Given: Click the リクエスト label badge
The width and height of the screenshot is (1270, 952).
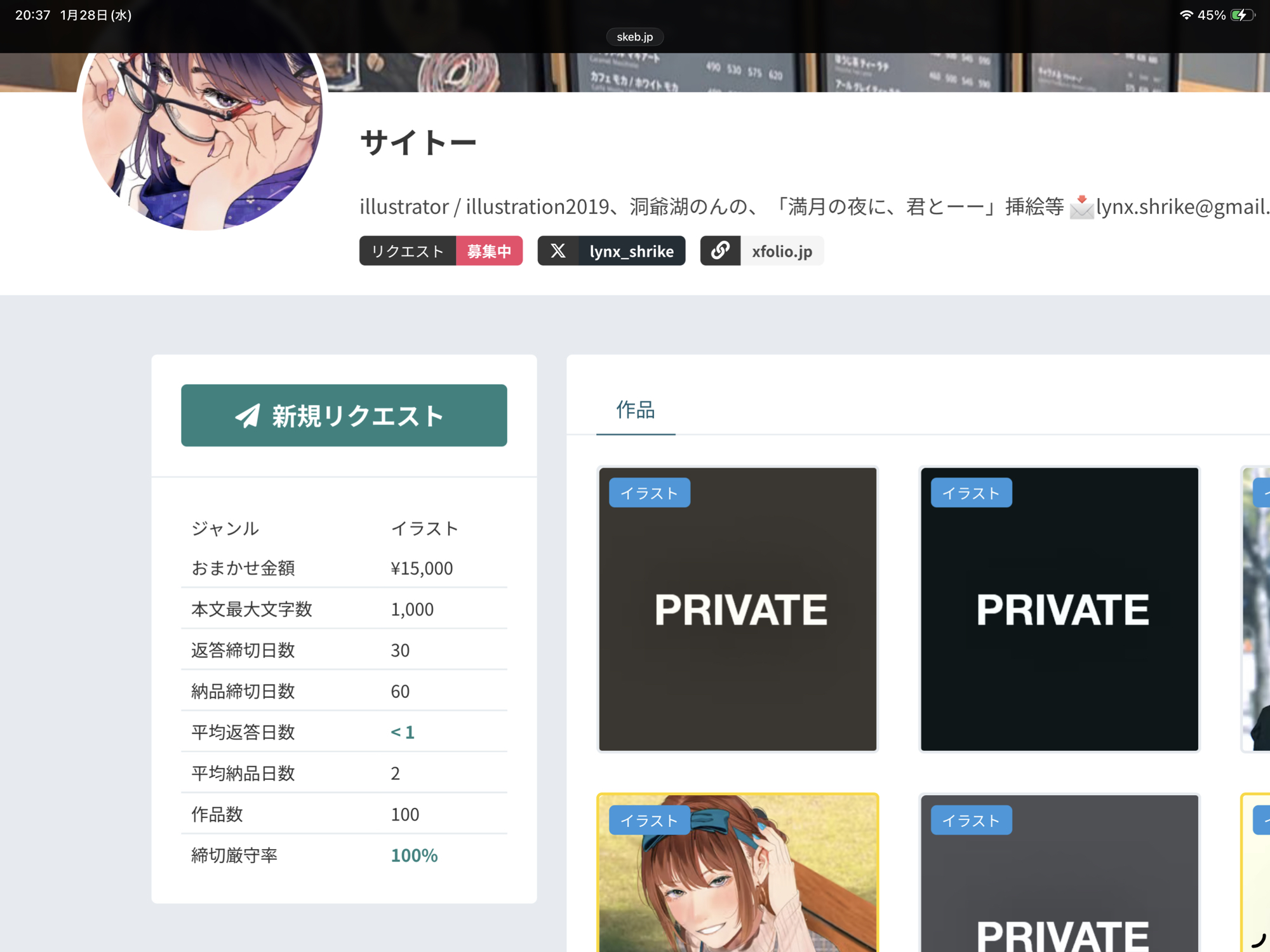Looking at the screenshot, I should tap(407, 251).
